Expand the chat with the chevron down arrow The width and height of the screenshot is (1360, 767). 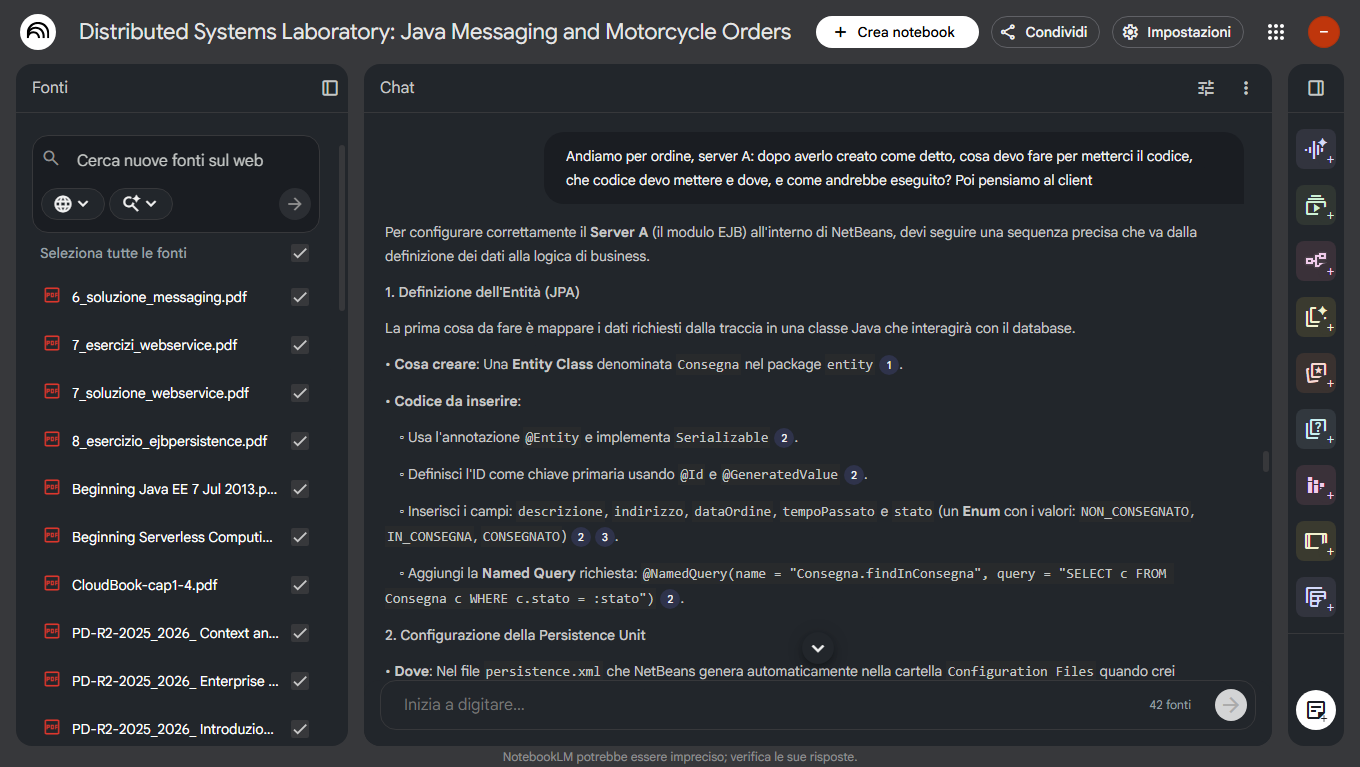pos(817,648)
